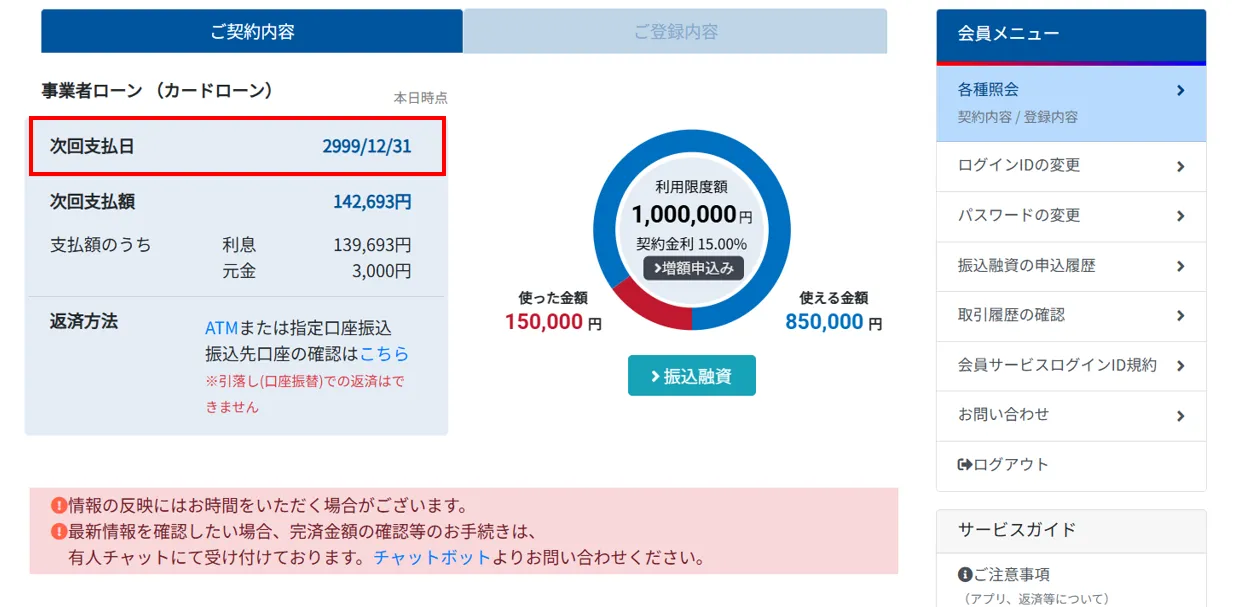Switch to the ご登録内容 tab
This screenshot has height=607, width=1233.
point(675,32)
